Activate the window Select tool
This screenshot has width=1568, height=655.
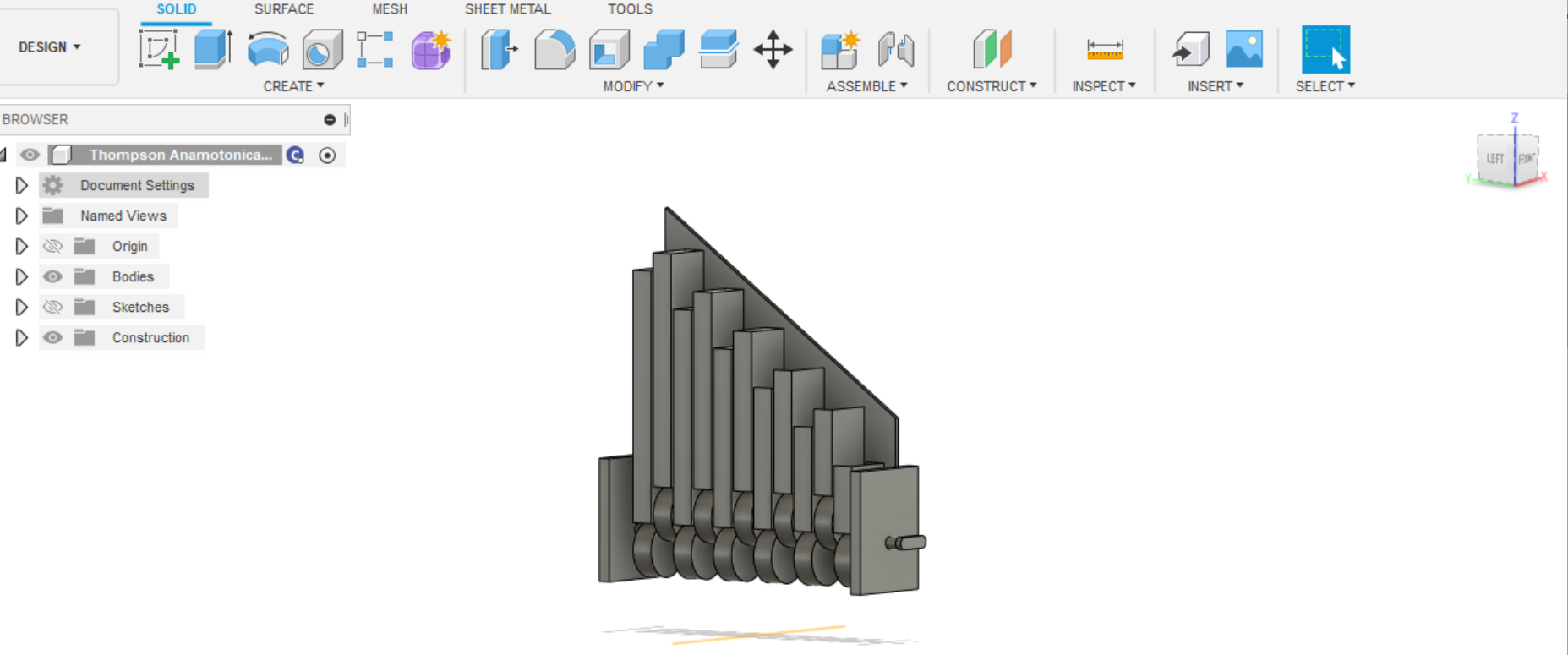(x=1325, y=49)
